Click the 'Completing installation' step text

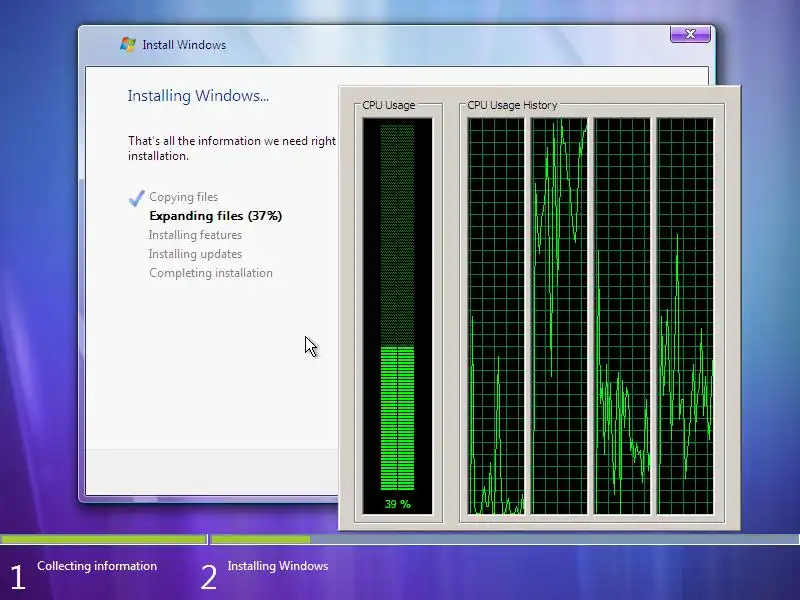coord(211,273)
